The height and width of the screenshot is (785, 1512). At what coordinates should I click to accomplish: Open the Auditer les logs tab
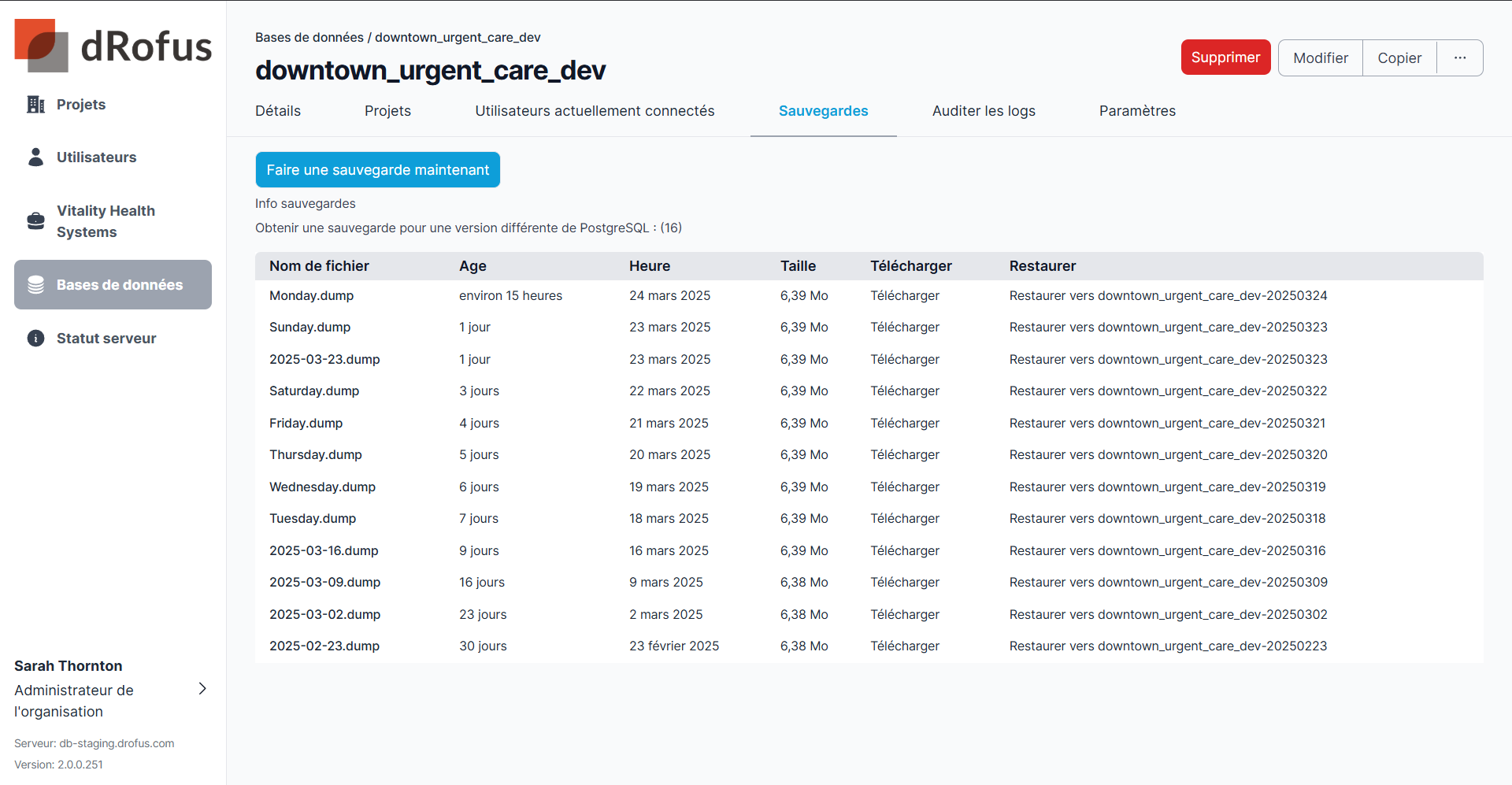point(983,111)
